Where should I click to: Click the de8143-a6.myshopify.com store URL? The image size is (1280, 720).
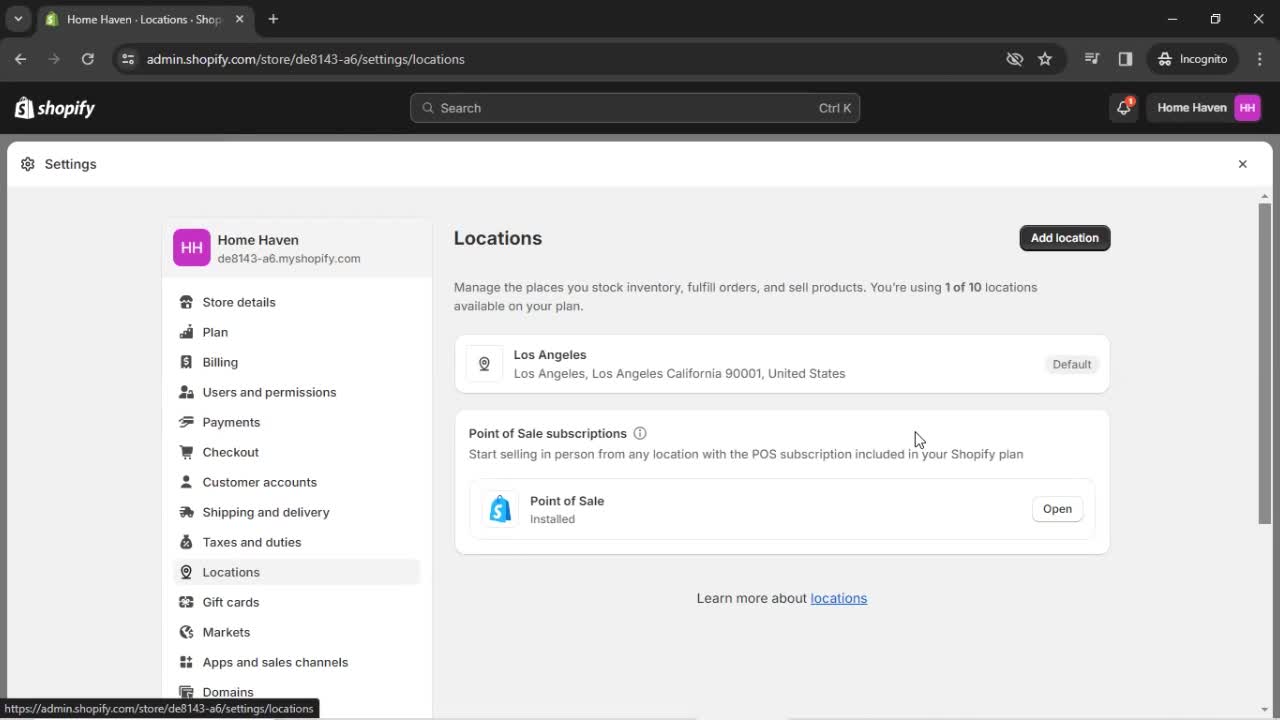[x=289, y=258]
